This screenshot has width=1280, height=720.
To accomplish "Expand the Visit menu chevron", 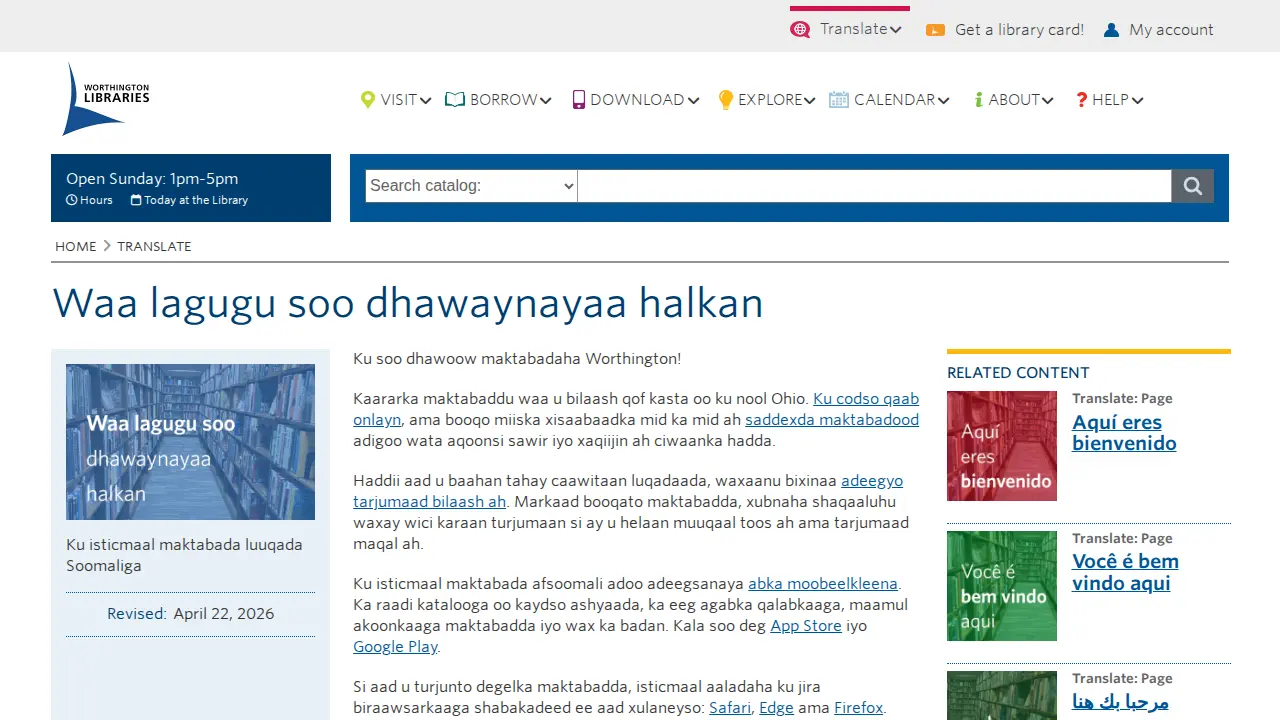I will coord(426,100).
